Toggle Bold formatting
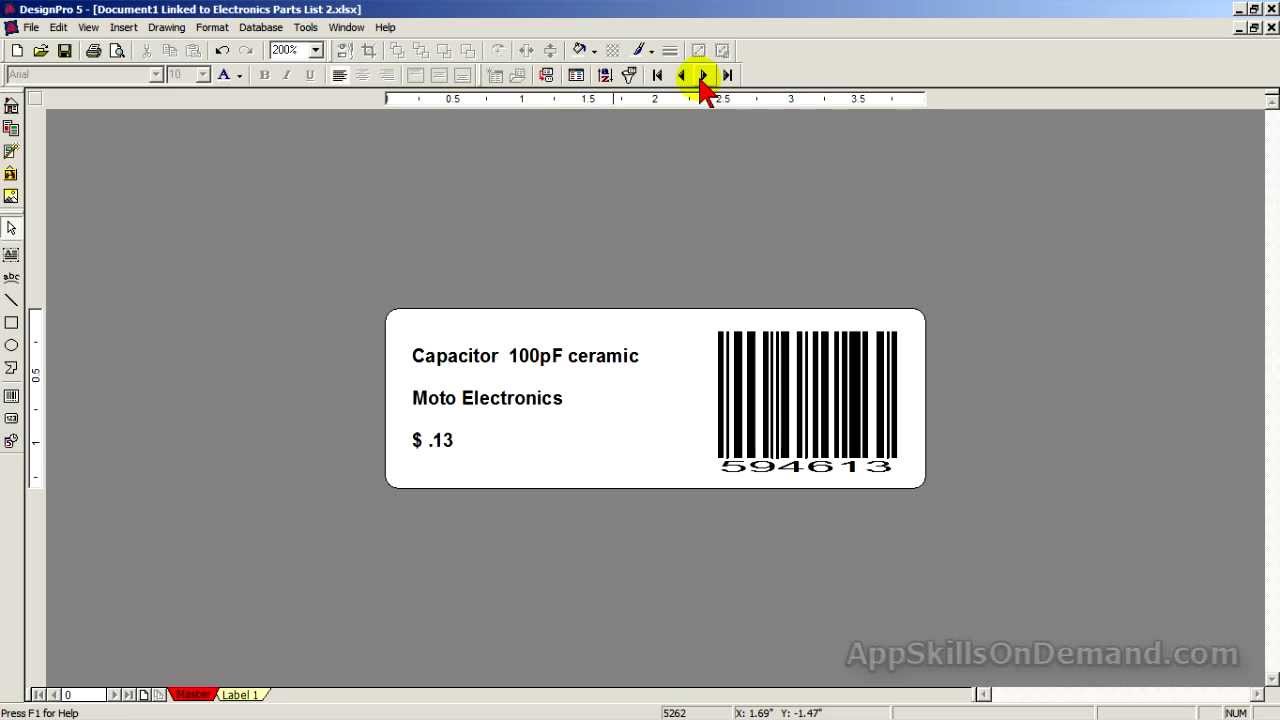This screenshot has width=1280, height=720. click(264, 75)
